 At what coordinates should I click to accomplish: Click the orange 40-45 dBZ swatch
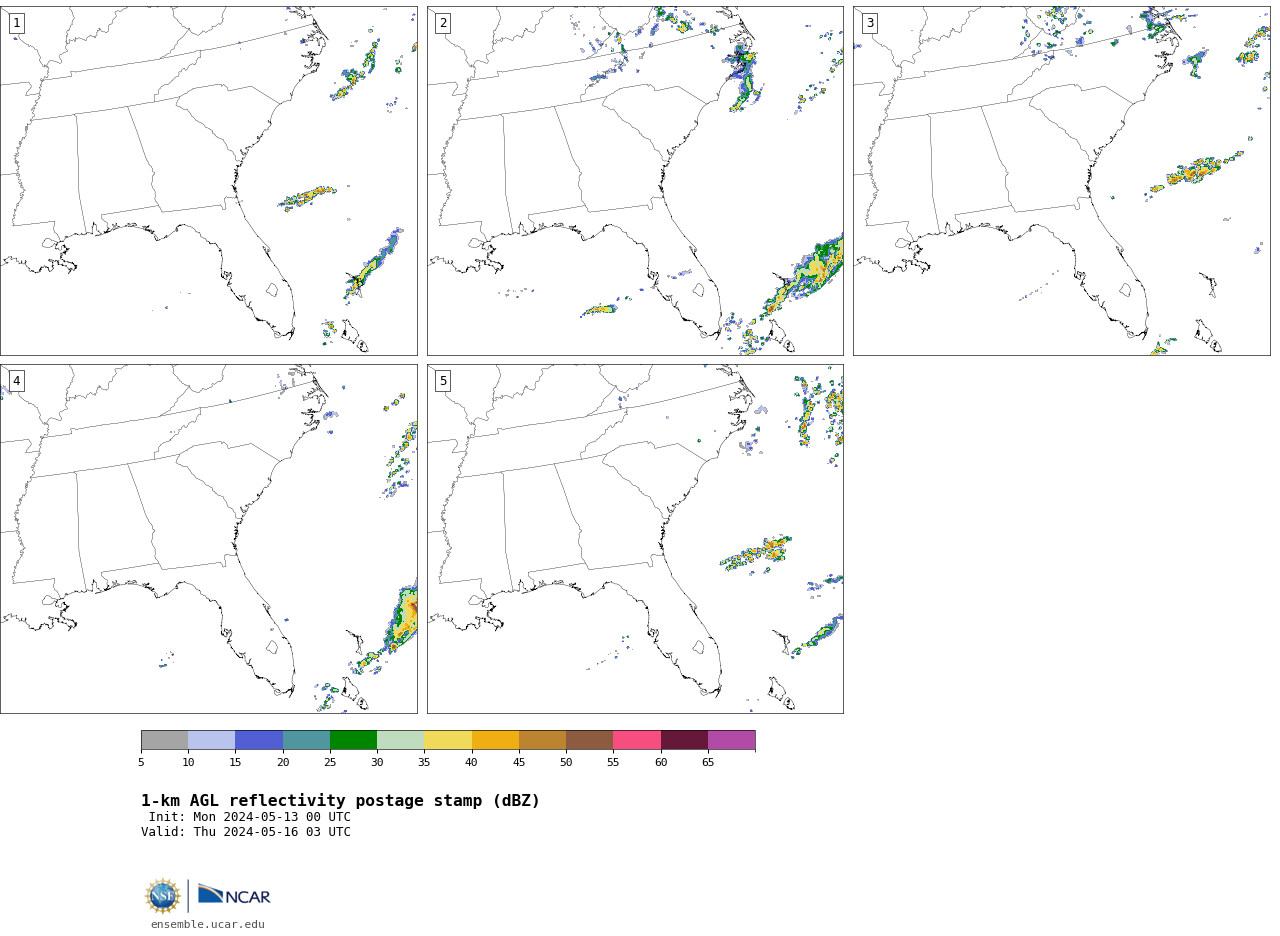pyautogui.click(x=495, y=740)
